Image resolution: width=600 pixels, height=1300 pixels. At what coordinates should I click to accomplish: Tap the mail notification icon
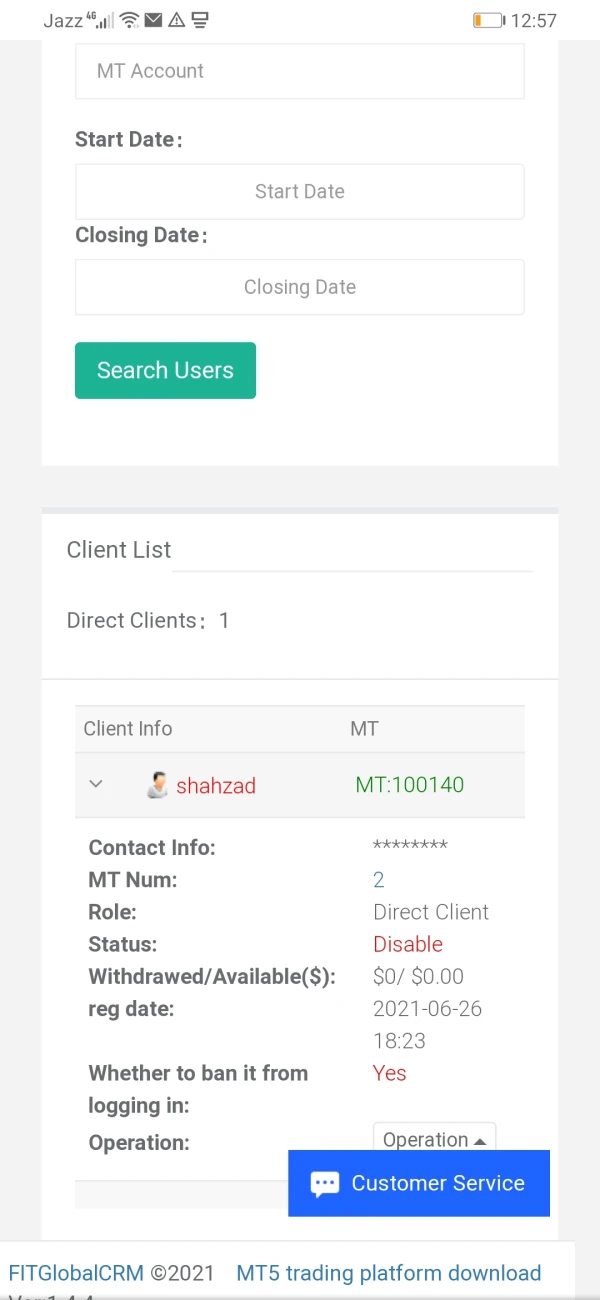click(x=153, y=20)
